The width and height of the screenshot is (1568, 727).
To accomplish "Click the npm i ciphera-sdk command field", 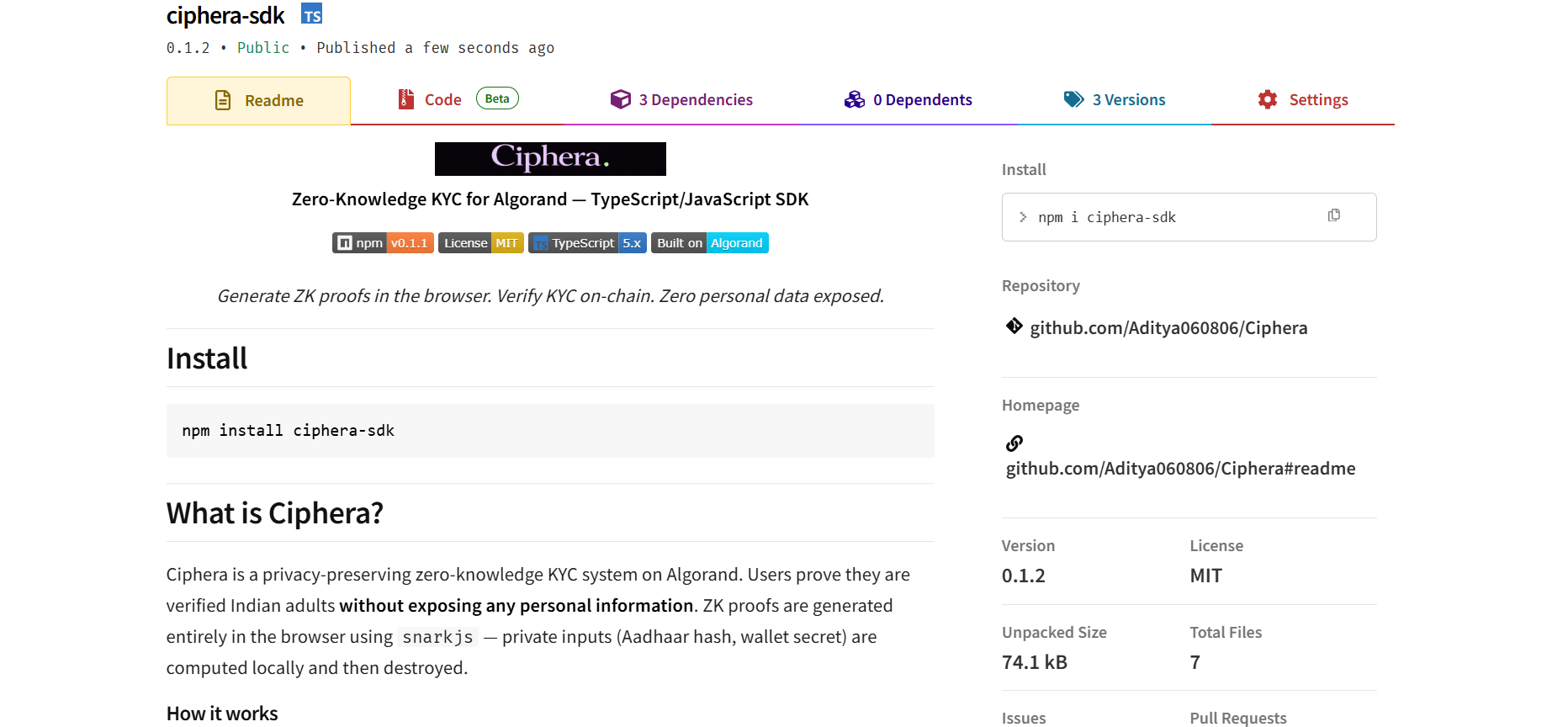I will (x=1189, y=217).
